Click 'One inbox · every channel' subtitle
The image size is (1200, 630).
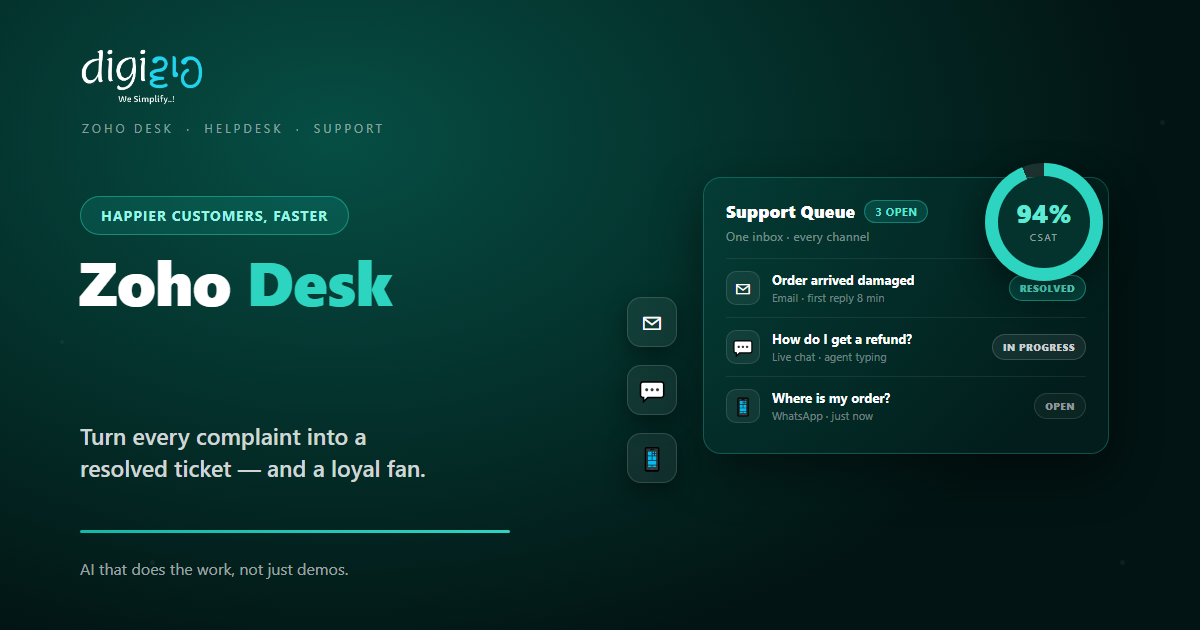point(797,237)
